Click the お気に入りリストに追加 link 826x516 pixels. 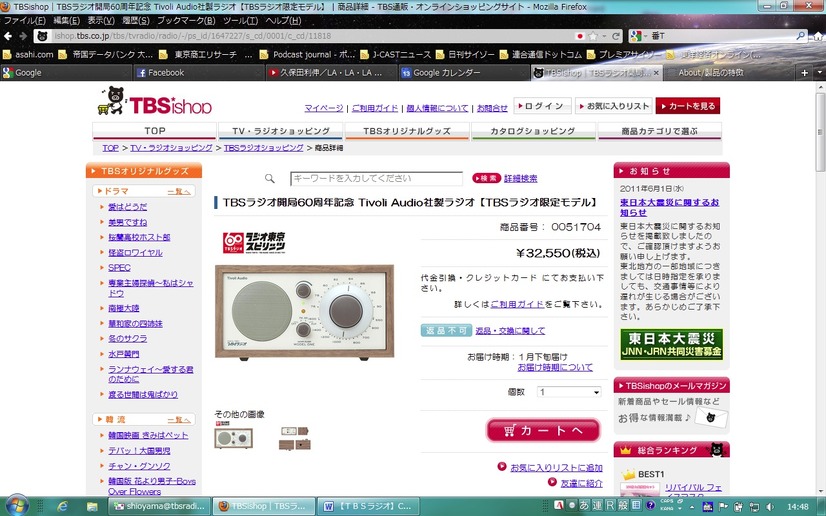(556, 468)
